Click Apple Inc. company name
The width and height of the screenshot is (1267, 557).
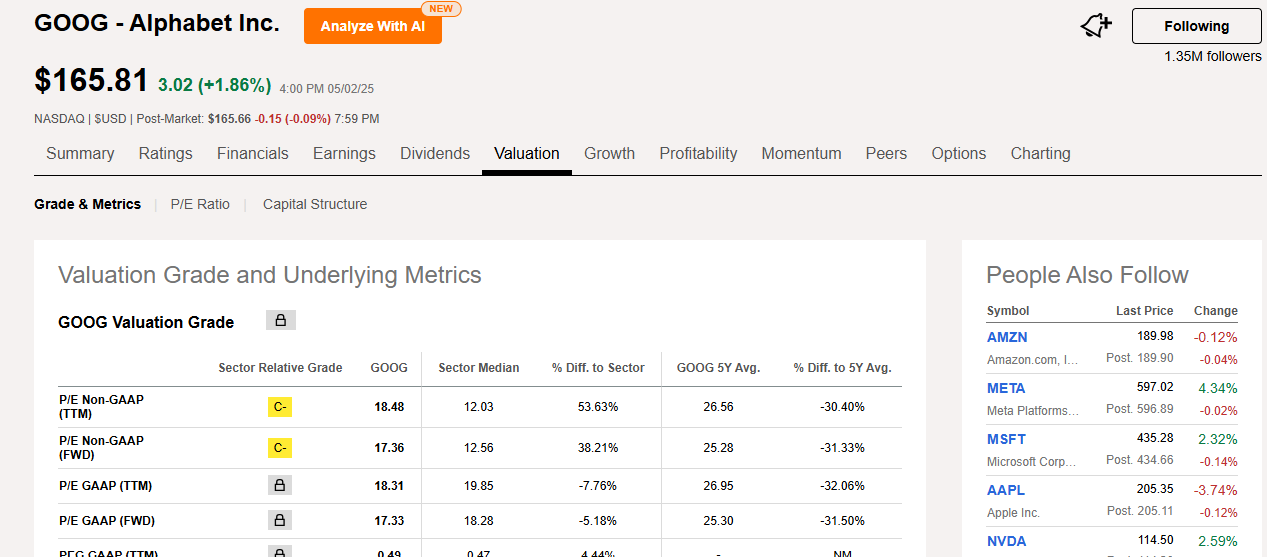[1013, 512]
